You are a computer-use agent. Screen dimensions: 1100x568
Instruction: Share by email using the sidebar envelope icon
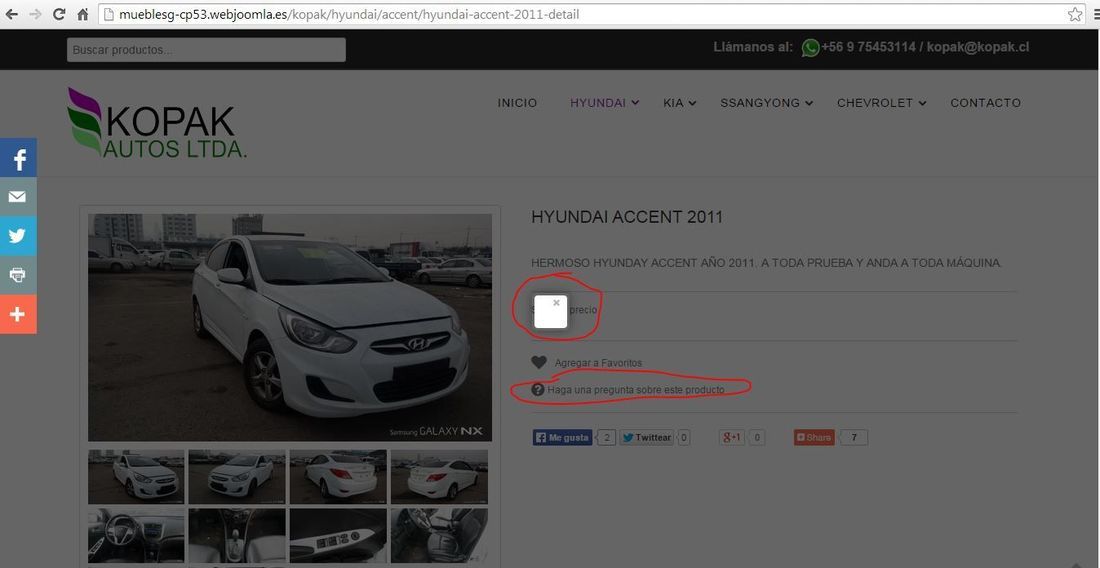(x=18, y=197)
